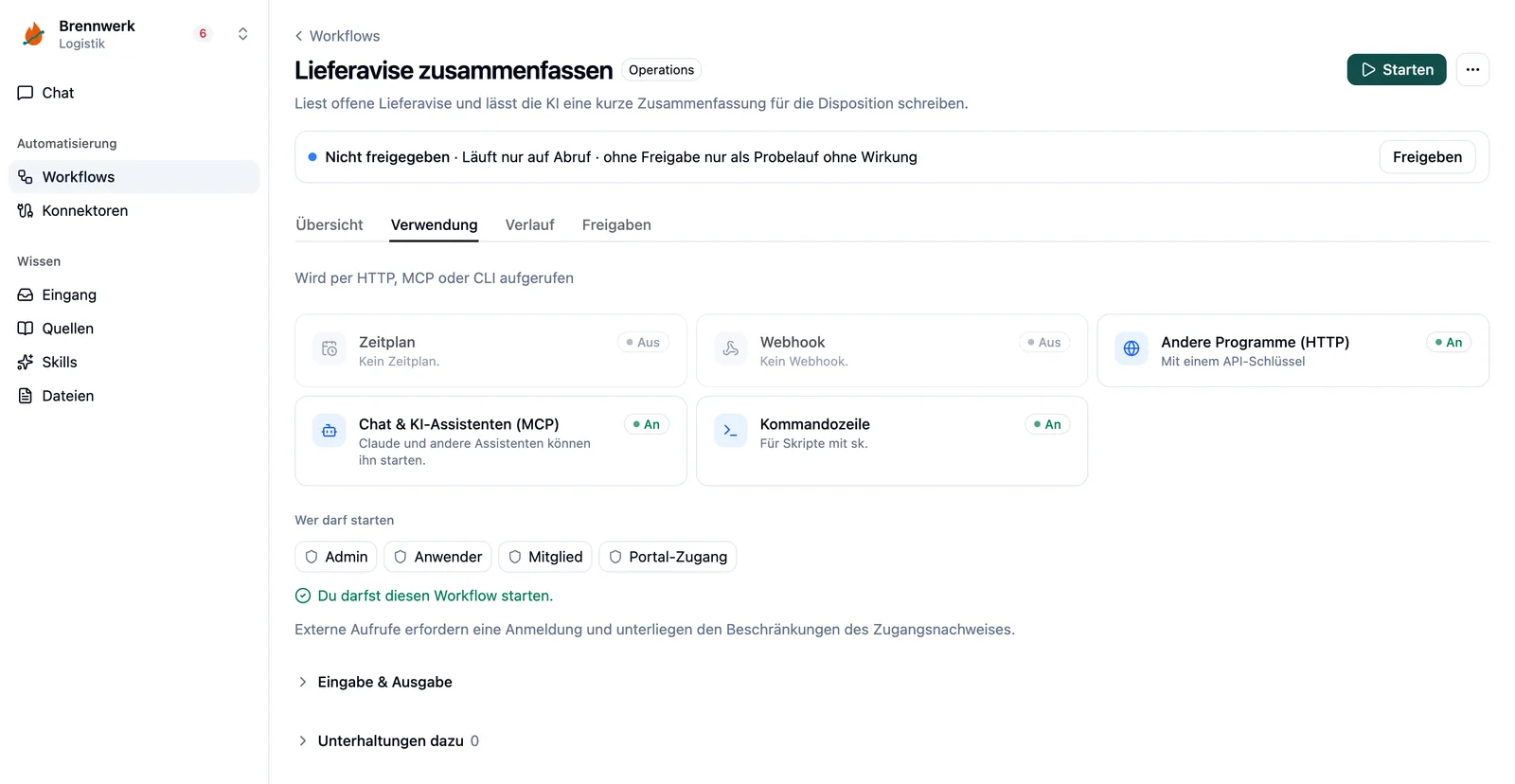Expand the Unterhaltungen dazu section

click(x=388, y=741)
